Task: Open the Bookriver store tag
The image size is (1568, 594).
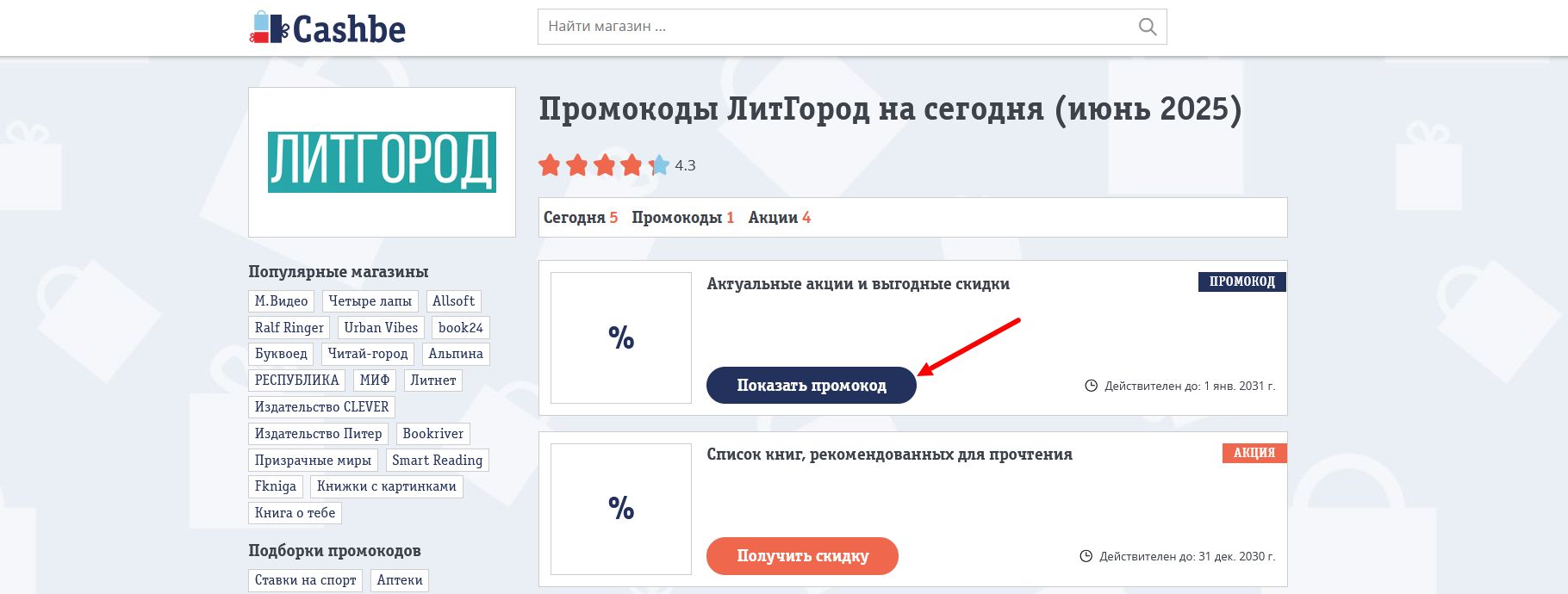Action: click(x=433, y=434)
